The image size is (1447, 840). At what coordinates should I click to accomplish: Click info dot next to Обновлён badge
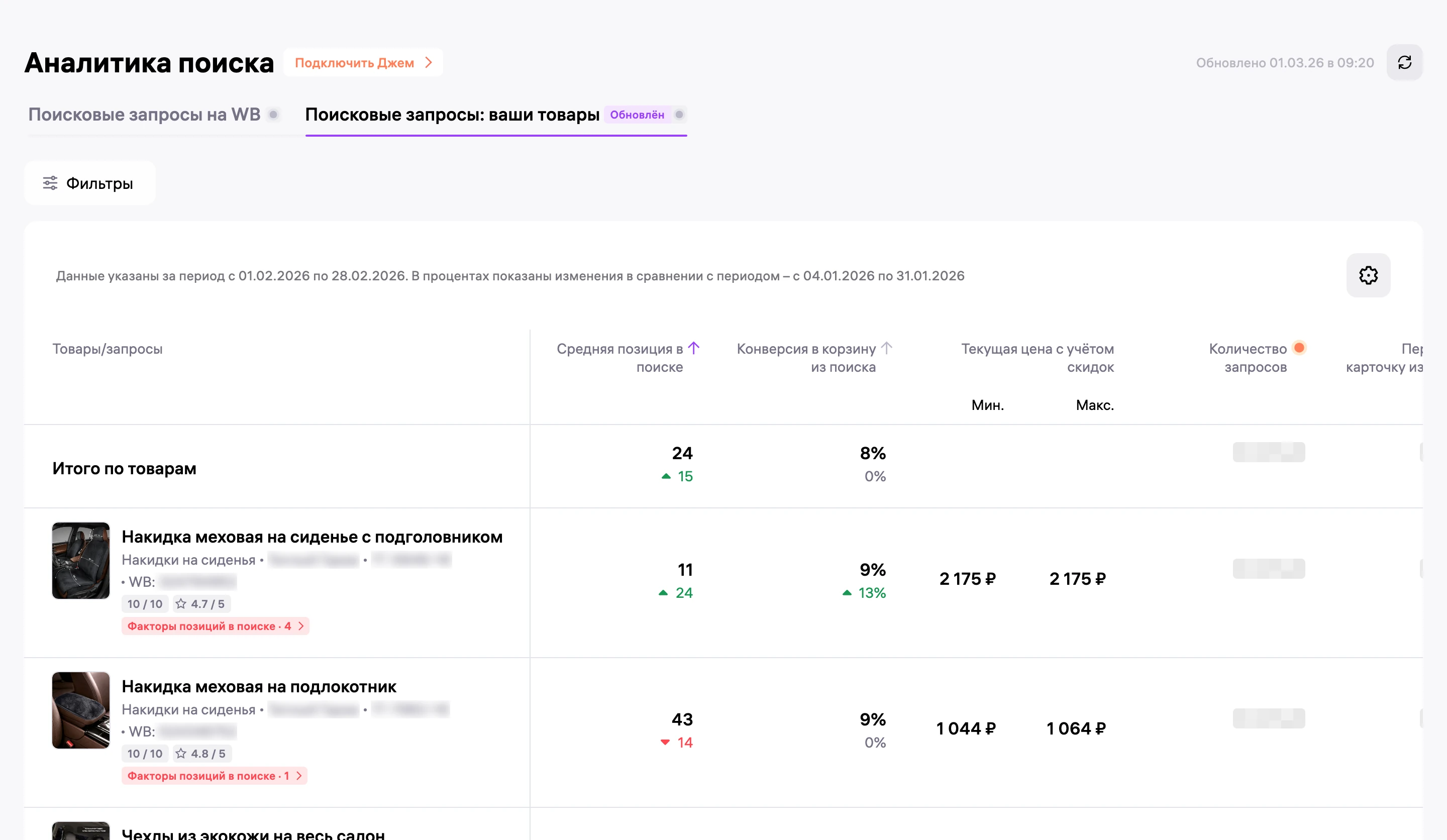pos(679,115)
